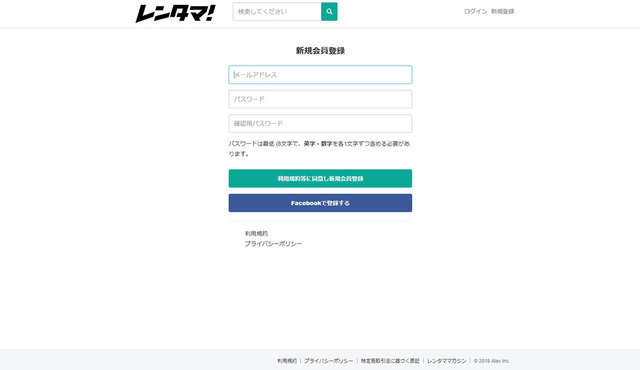Viewport: 640px width, 370px height.
Task: Select the メールアドレス input field
Action: [x=320, y=75]
